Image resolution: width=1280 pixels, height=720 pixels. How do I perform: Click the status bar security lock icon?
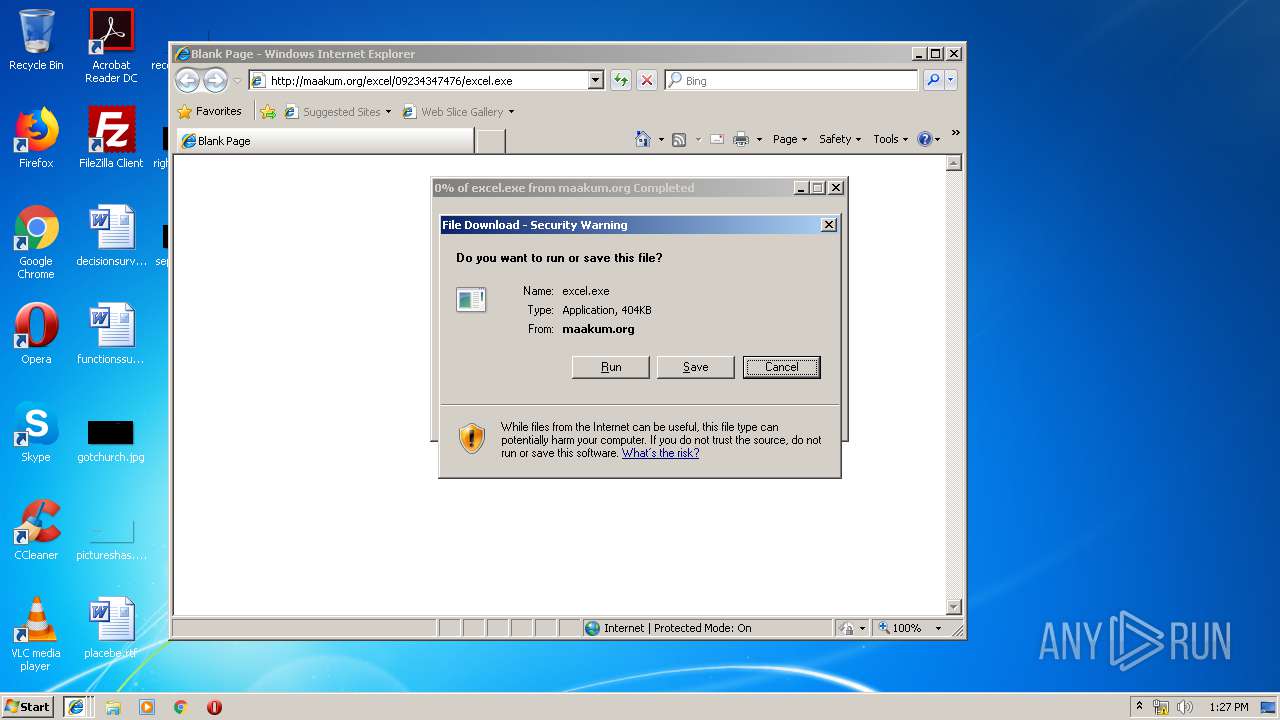coord(848,628)
